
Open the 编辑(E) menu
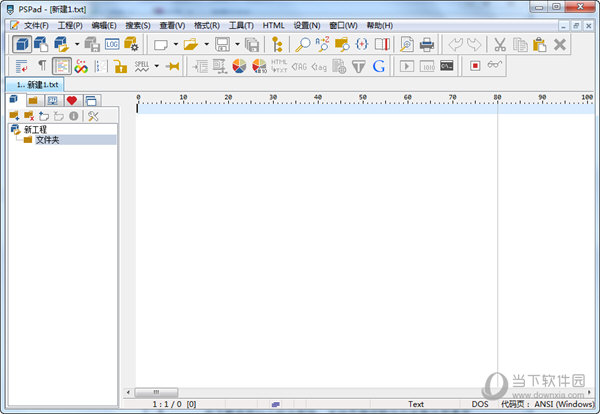pyautogui.click(x=104, y=26)
